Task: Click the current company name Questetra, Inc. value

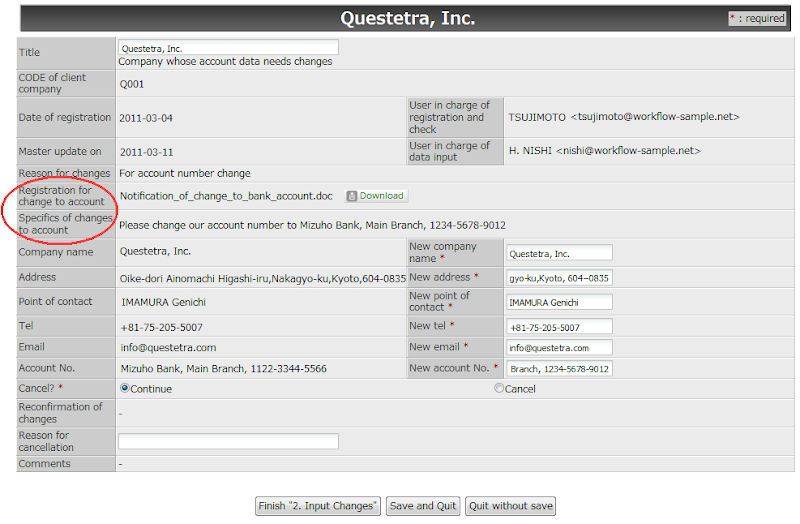Action: (155, 252)
